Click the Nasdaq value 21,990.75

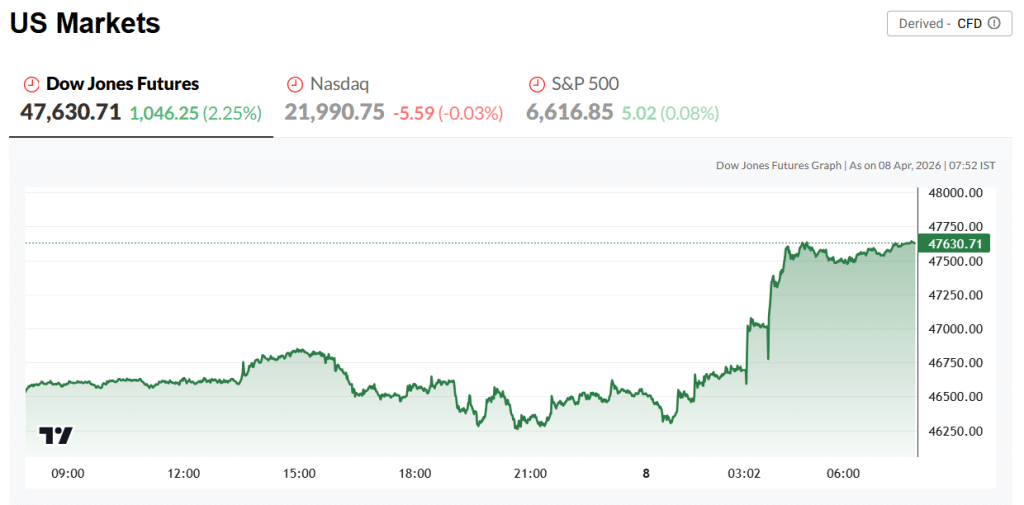pos(334,113)
